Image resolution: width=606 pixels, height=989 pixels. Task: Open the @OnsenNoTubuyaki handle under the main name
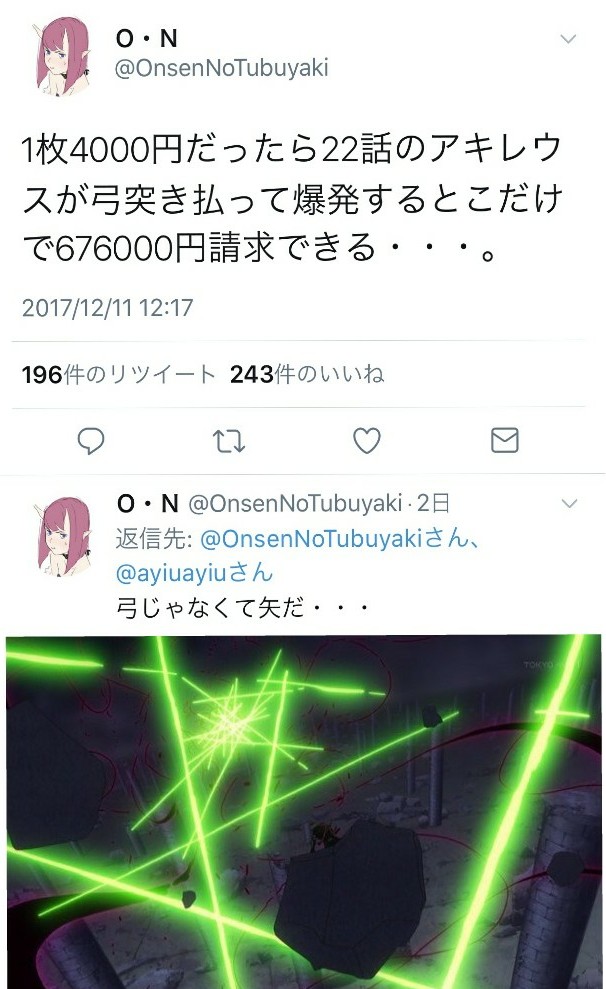pyautogui.click(x=221, y=68)
